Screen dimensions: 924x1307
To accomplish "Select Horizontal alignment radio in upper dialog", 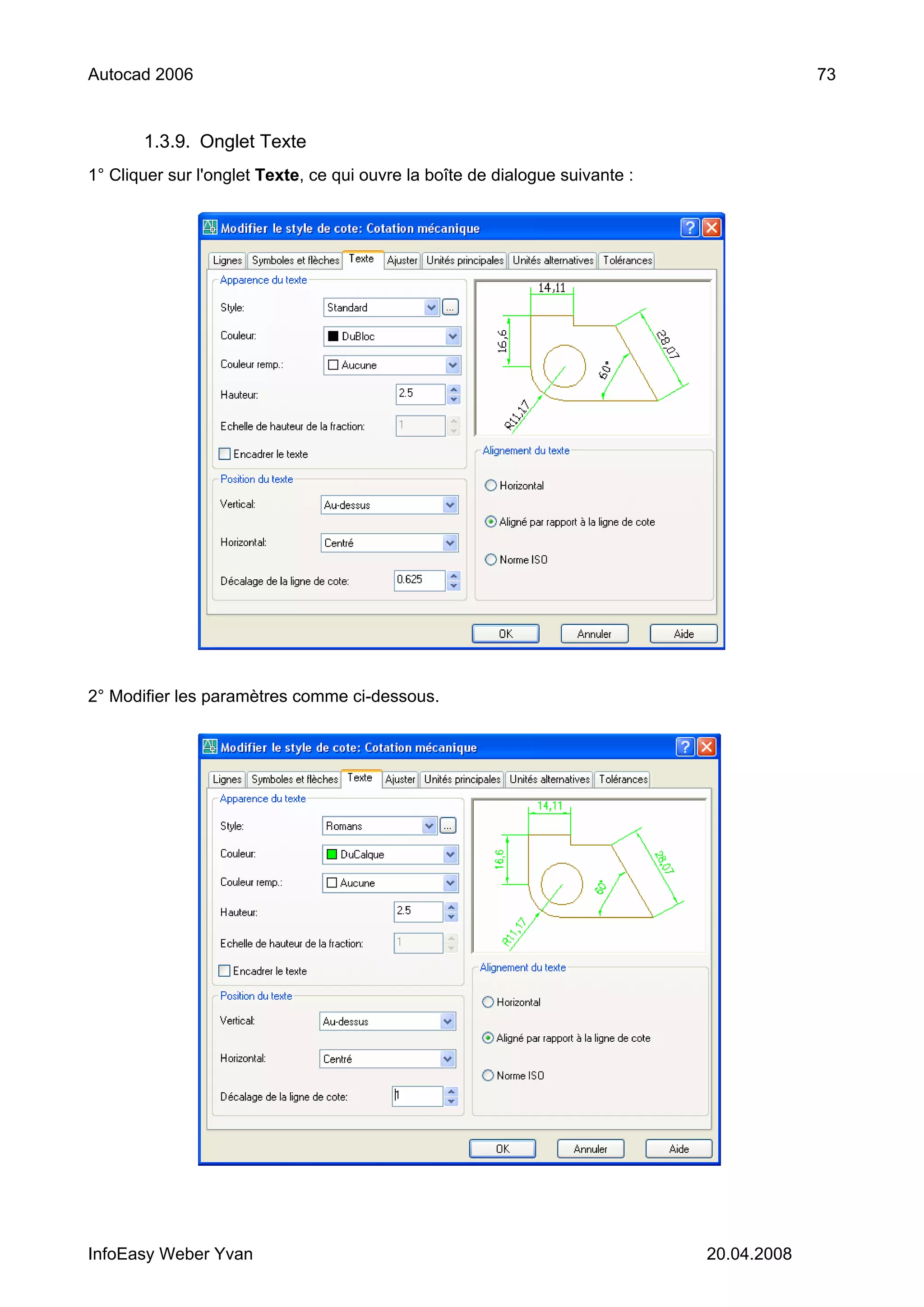I will pos(491,485).
